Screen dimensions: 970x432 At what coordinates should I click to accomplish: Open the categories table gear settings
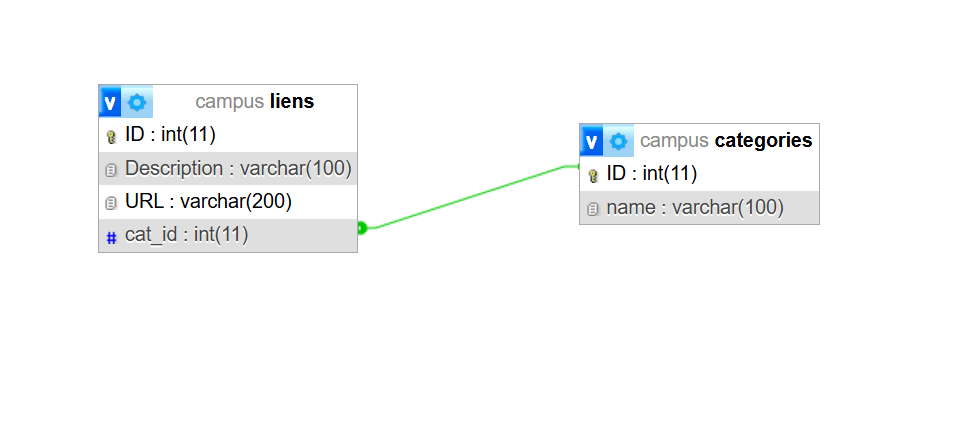[618, 141]
